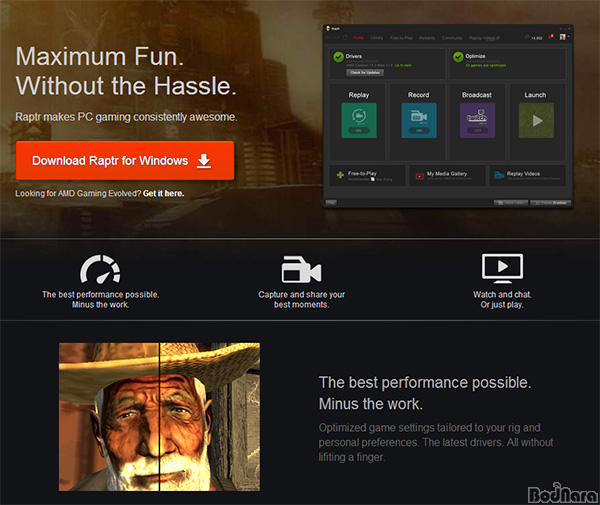The height and width of the screenshot is (505, 600).
Task: Click the Launch play triangle tile
Action: 536,120
